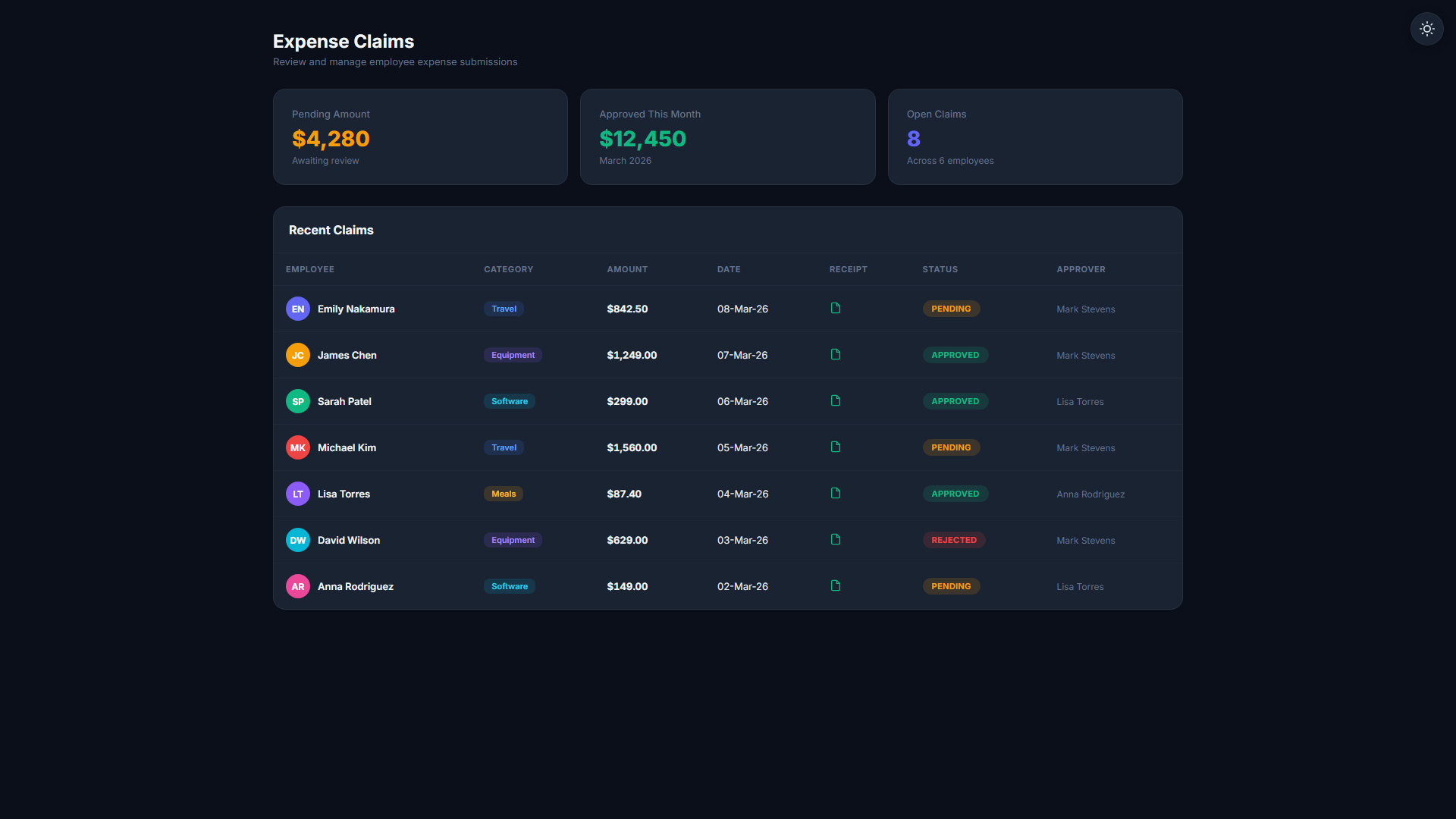Open the Pending Amount summary card
The width and height of the screenshot is (1456, 819).
(x=420, y=137)
